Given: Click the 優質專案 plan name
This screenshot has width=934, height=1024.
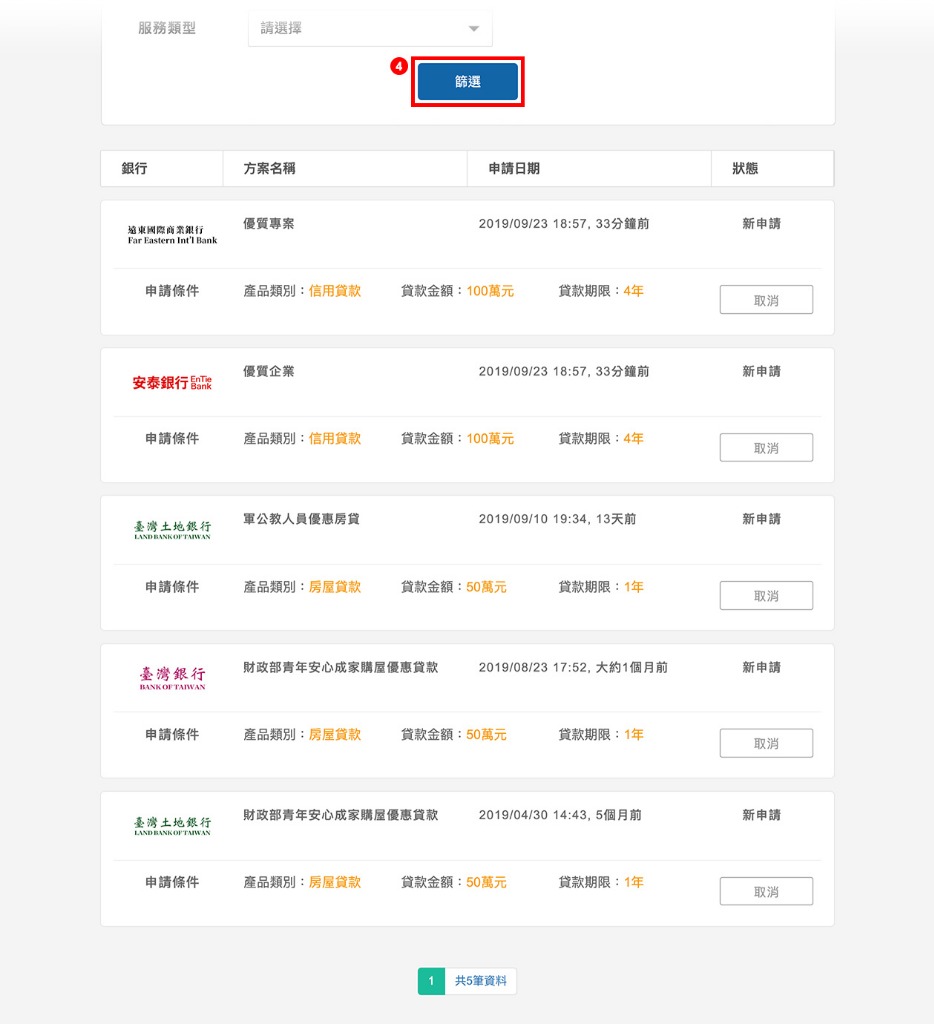Looking at the screenshot, I should click(x=269, y=224).
